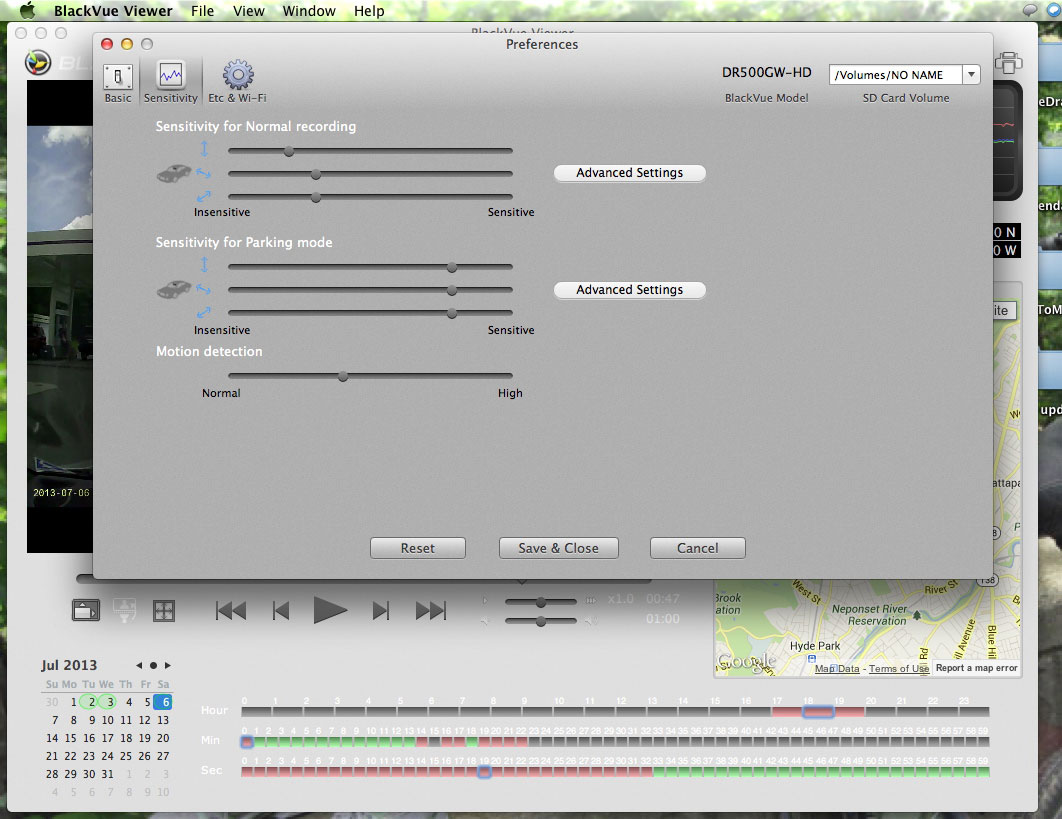Screen dimensions: 1062x819
Task: Switch to the Sensitivity tab
Action: click(171, 83)
